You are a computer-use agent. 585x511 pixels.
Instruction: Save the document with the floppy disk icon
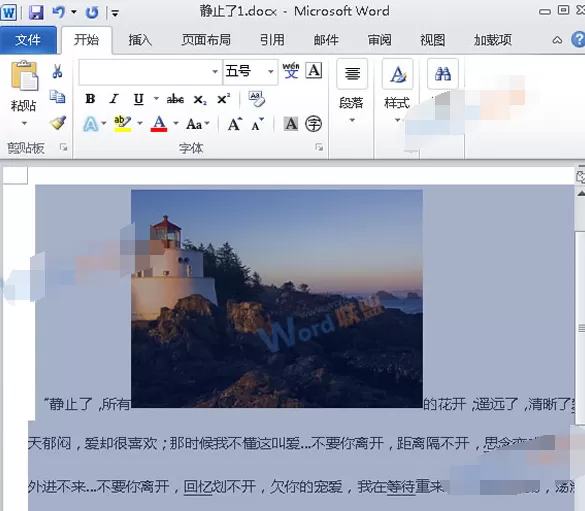(x=36, y=12)
